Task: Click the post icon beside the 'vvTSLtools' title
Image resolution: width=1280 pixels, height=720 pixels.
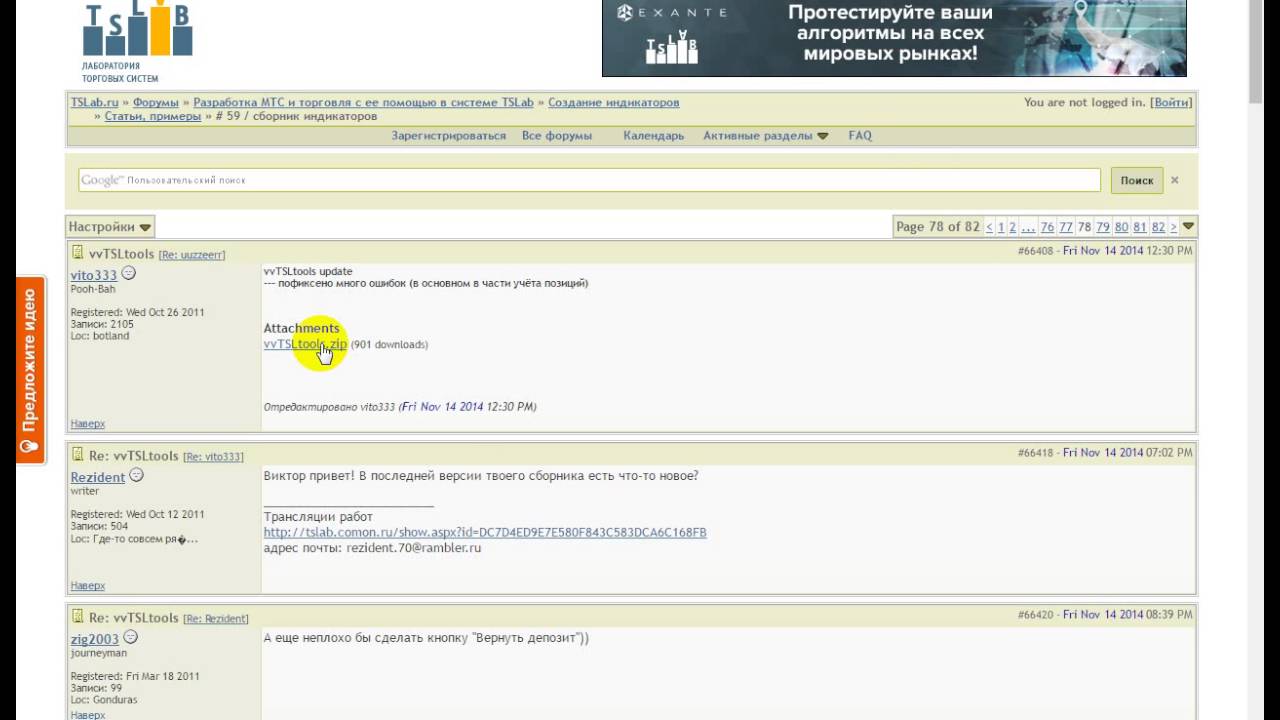Action: coord(78,252)
